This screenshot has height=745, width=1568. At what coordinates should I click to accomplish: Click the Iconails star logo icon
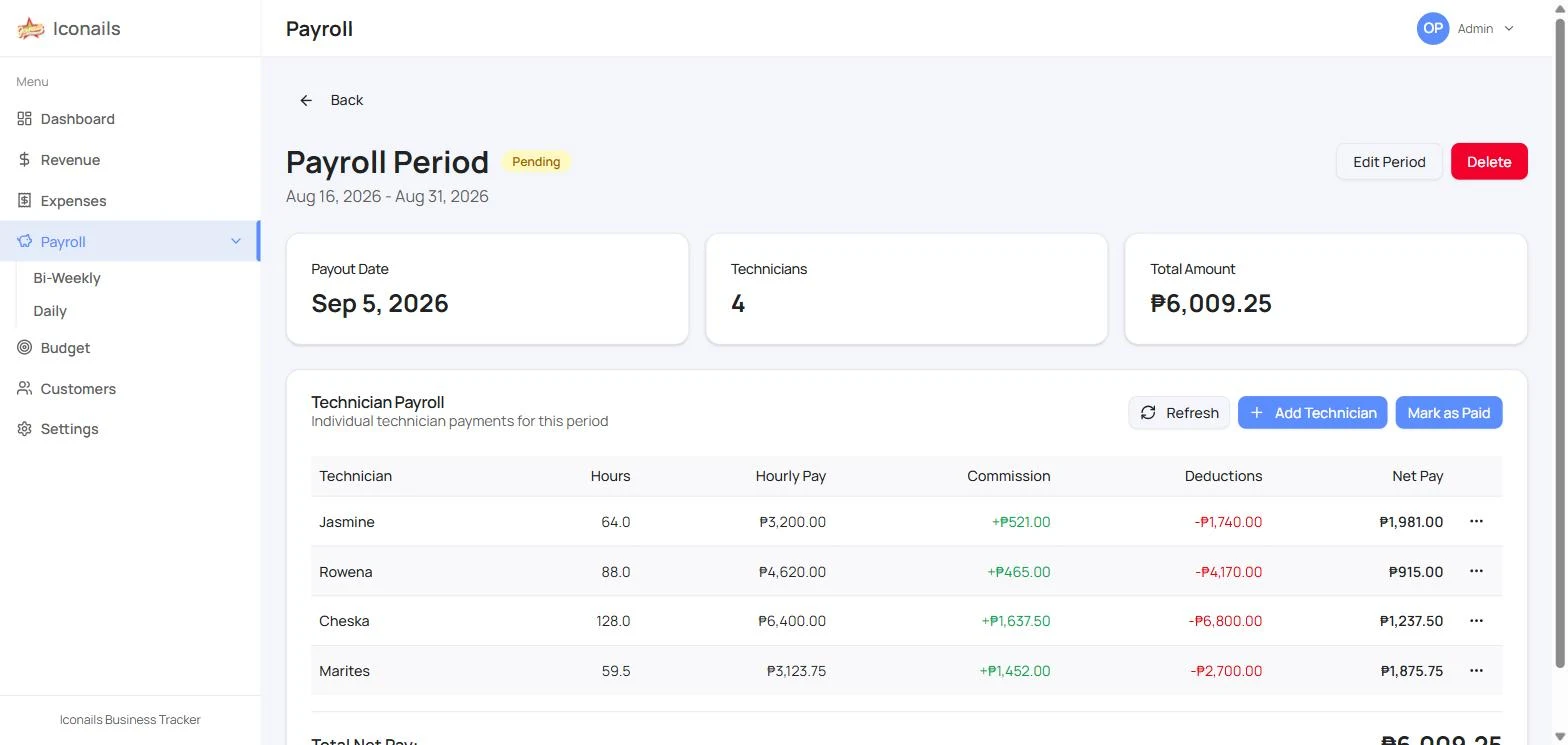(31, 28)
